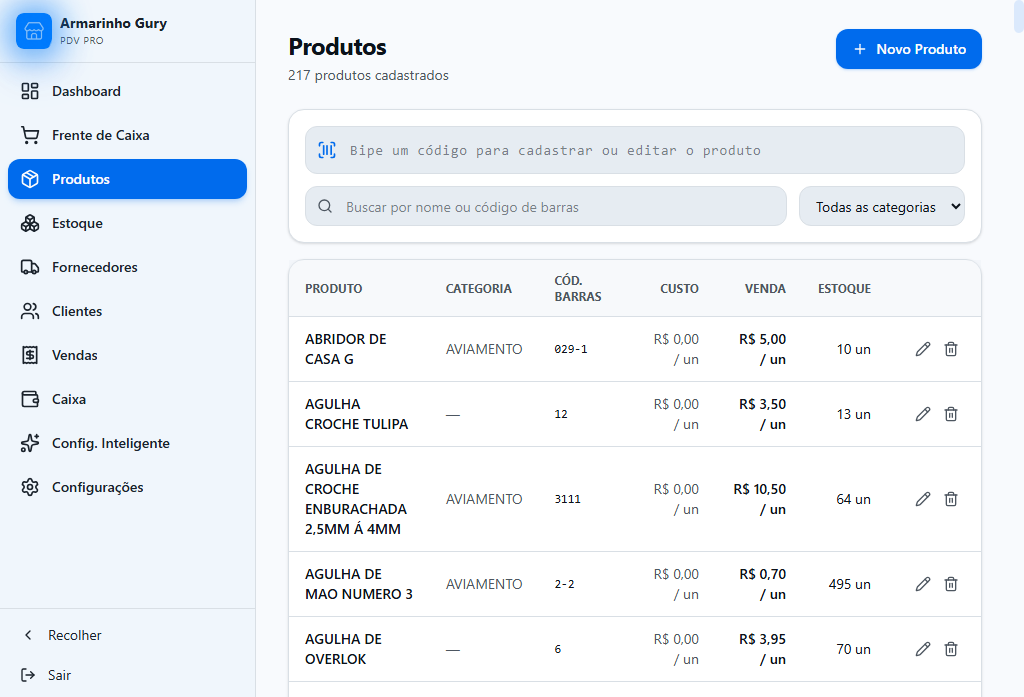Click the Config. Inteligente sparkle icon
Screen dimensions: 1024x697
point(30,443)
